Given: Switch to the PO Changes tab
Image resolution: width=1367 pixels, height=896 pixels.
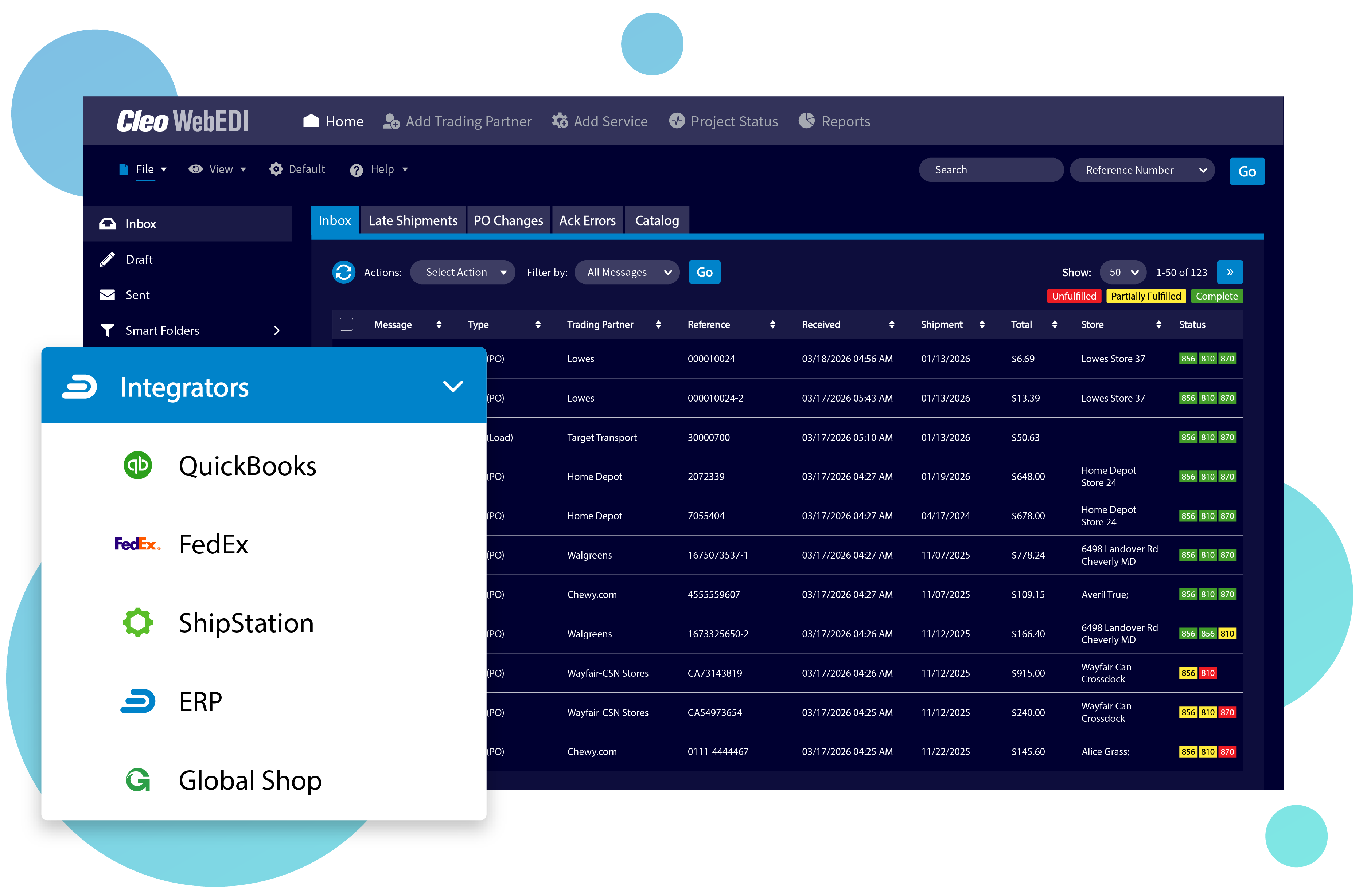Looking at the screenshot, I should 508,220.
